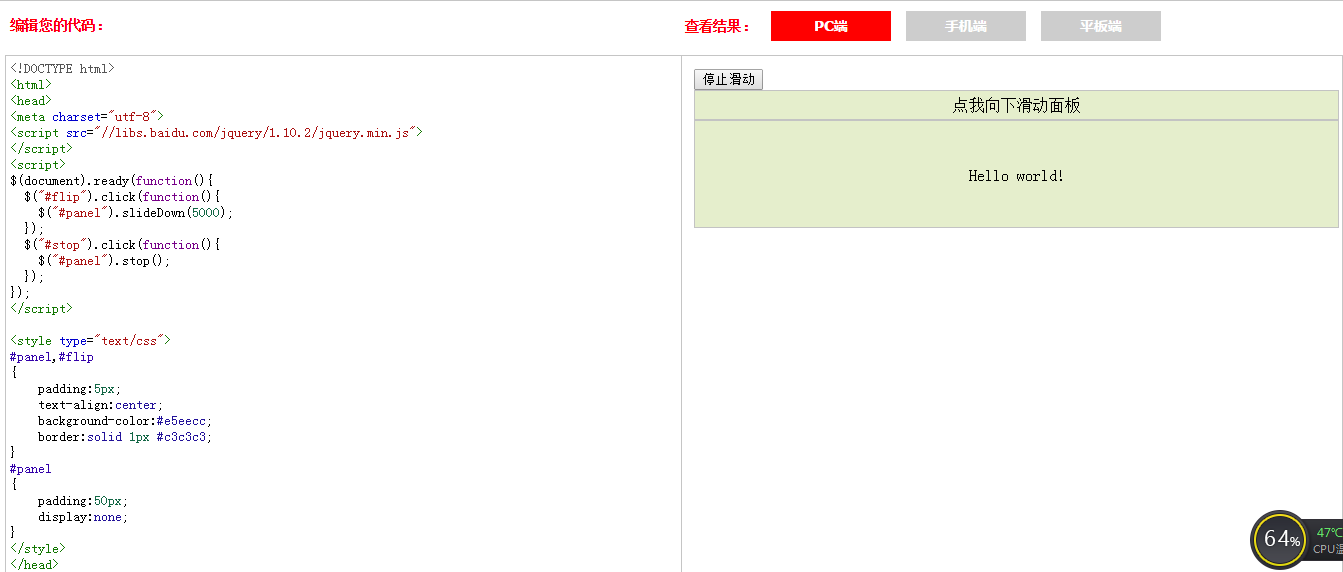Click the $("#flip").click(function(){ line
The width and height of the screenshot is (1343, 572).
(x=122, y=197)
